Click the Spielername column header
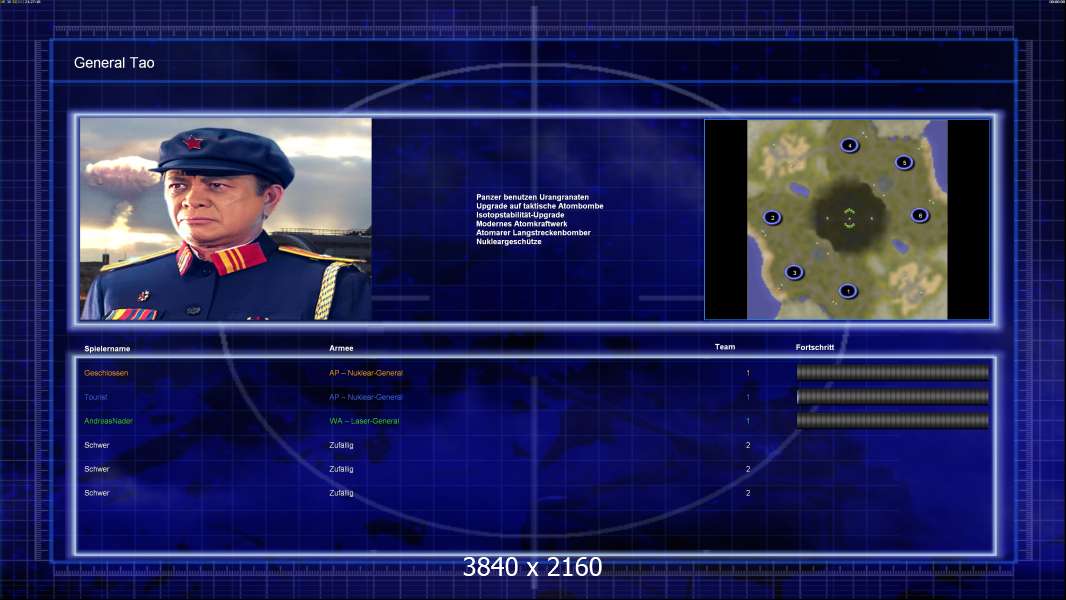This screenshot has width=1066, height=600. tap(107, 349)
